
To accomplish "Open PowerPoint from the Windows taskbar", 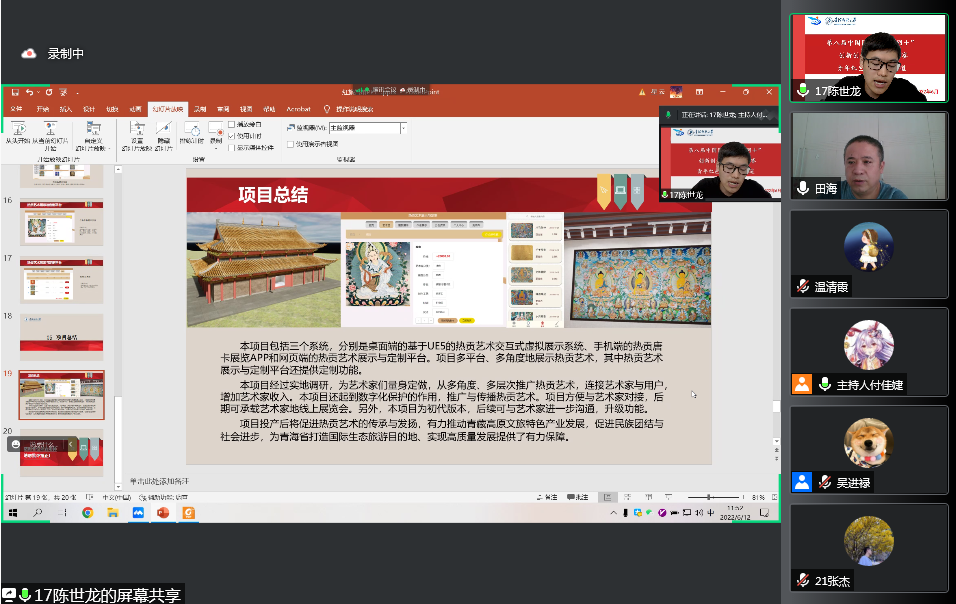I will (163, 513).
